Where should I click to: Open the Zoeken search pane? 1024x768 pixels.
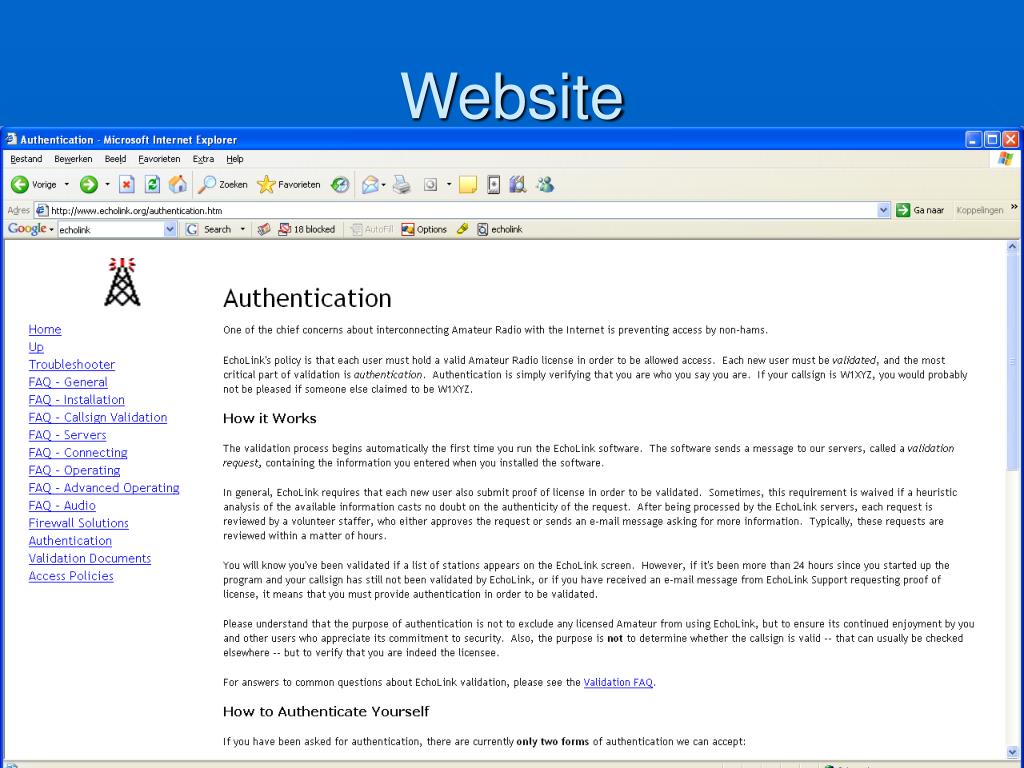coord(223,185)
